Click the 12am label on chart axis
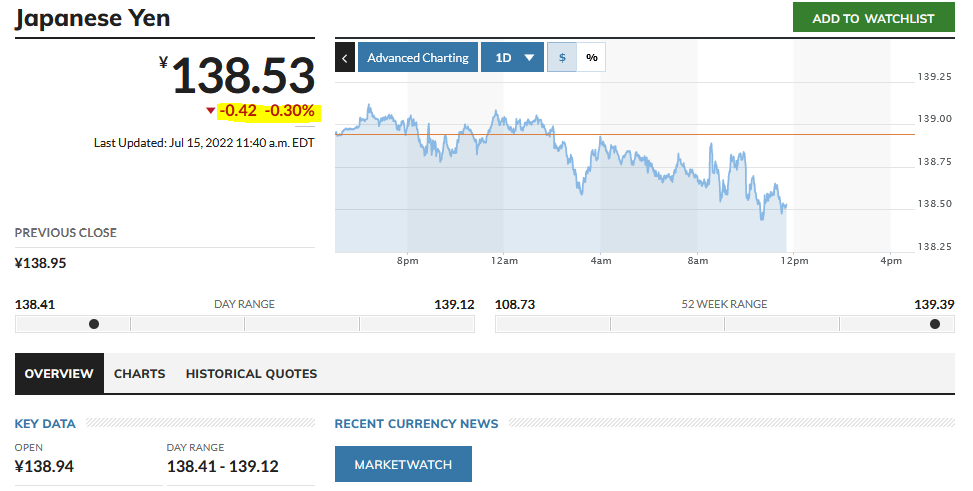Viewport: 973px width, 491px height. point(504,261)
